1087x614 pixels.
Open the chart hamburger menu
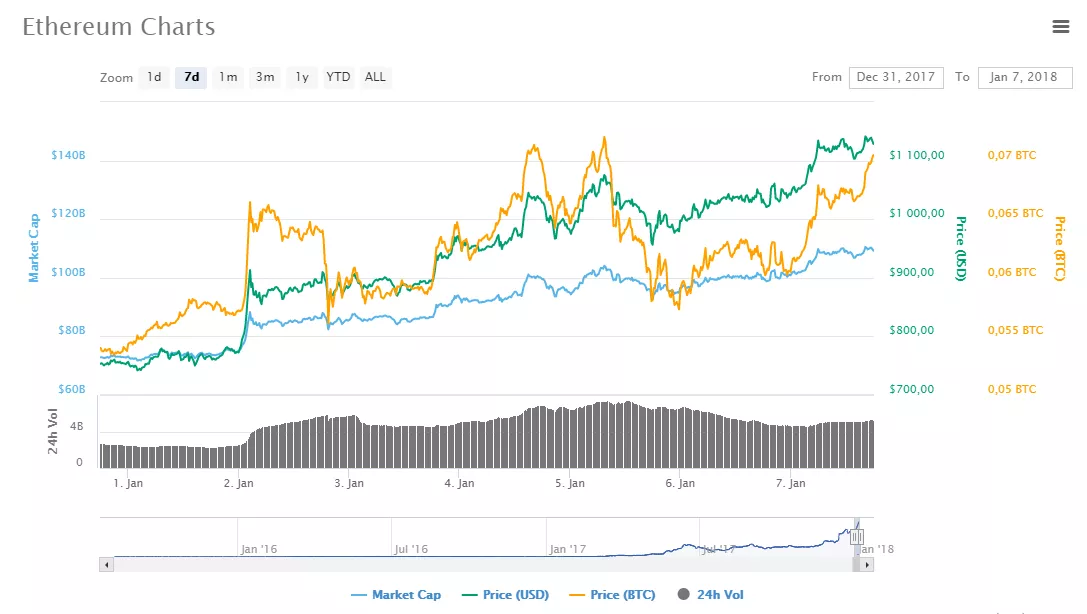coord(1061,27)
